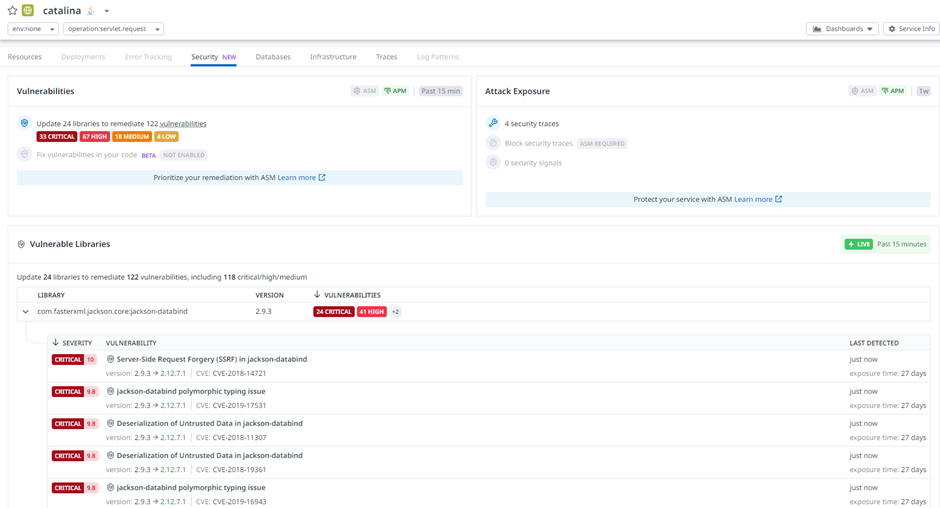Click the ASM badge in Vulnerabilities panel
The height and width of the screenshot is (508, 940).
[x=364, y=91]
